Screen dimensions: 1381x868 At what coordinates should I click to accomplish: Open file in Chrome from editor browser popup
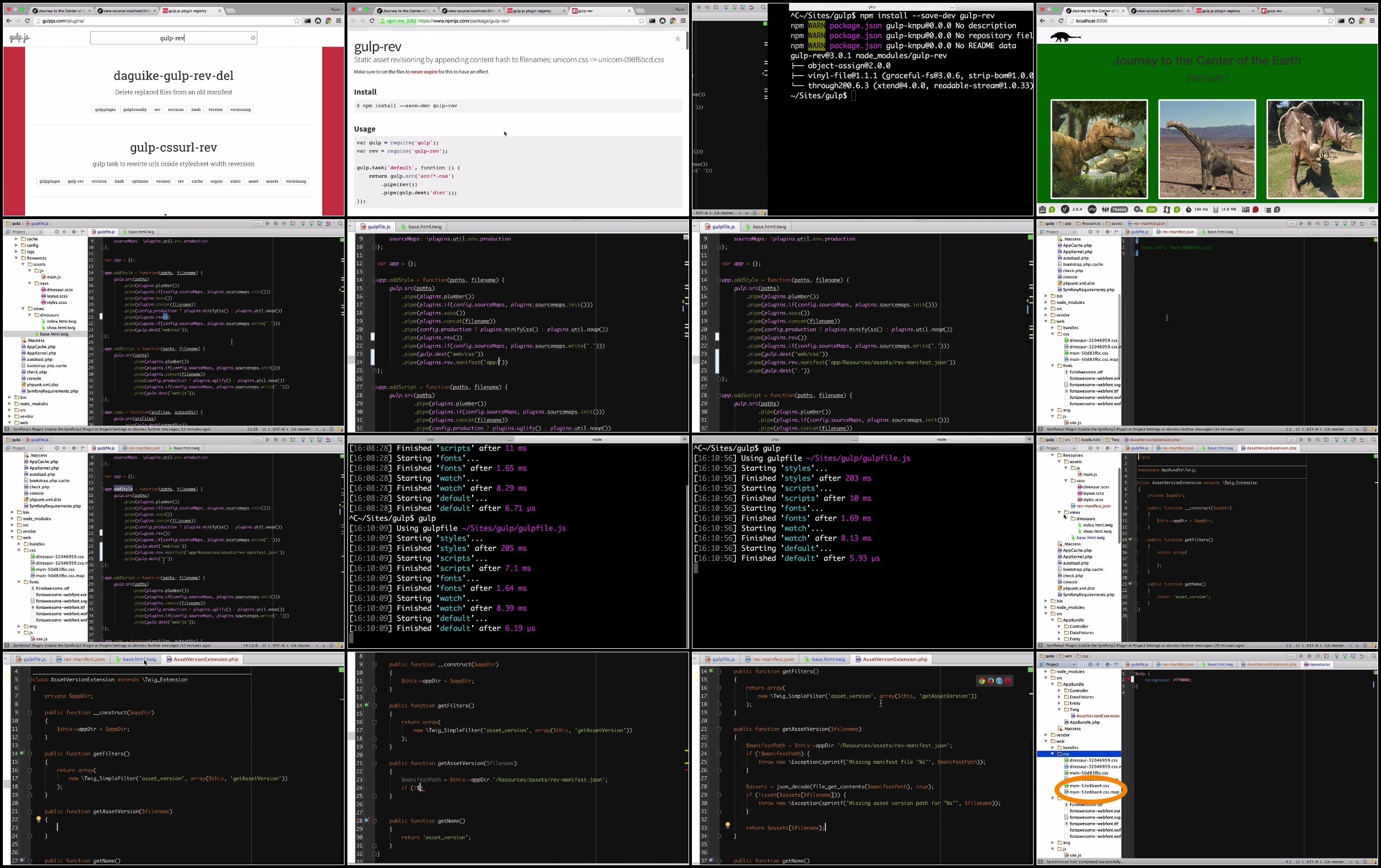coord(982,681)
